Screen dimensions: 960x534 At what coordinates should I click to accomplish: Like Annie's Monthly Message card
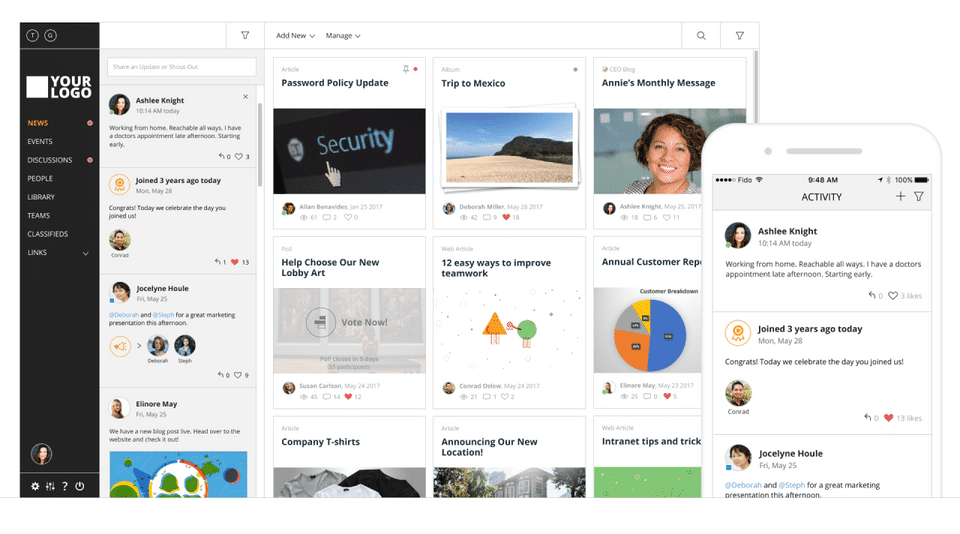667,217
